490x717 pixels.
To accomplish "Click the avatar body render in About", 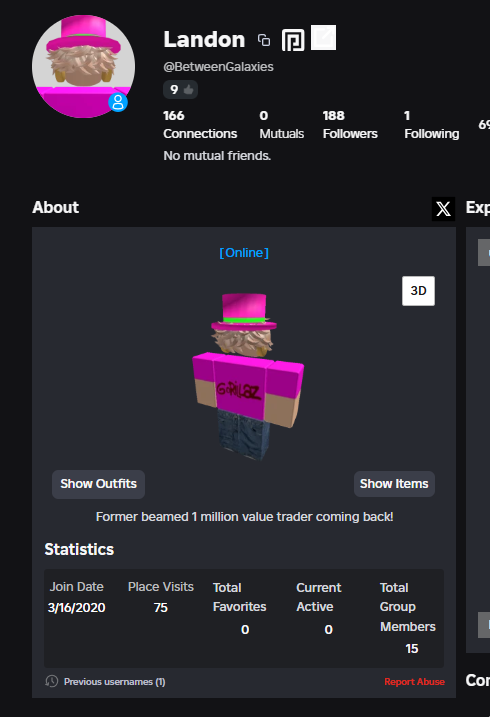I will tap(248, 376).
